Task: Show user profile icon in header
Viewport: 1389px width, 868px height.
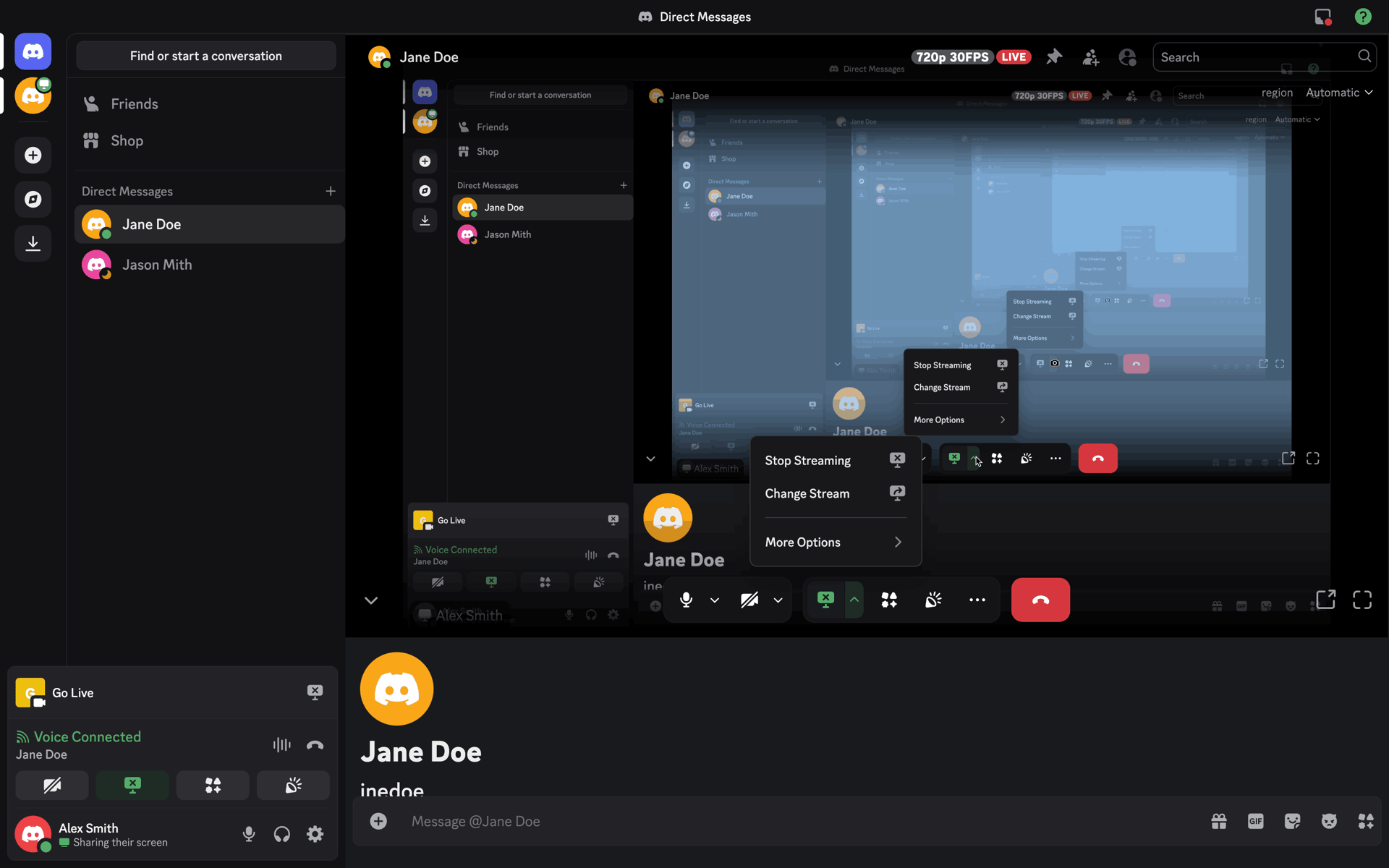Action: [x=1127, y=56]
